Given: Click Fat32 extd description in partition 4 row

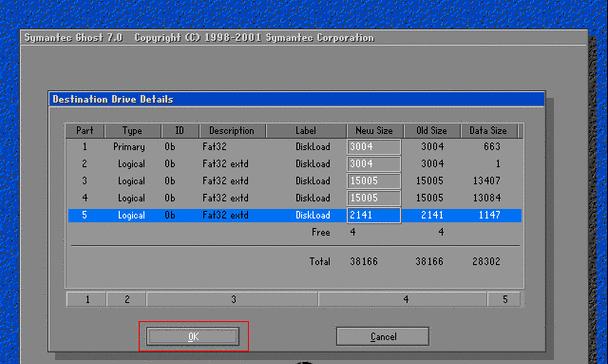Looking at the screenshot, I should (x=225, y=198).
